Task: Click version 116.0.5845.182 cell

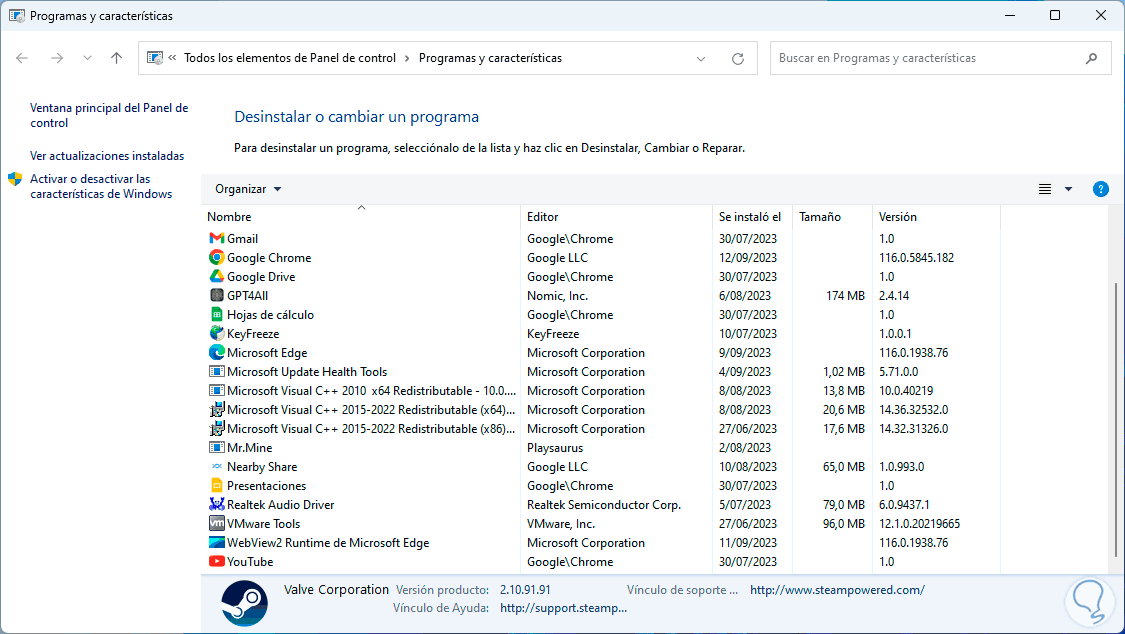Action: [916, 257]
